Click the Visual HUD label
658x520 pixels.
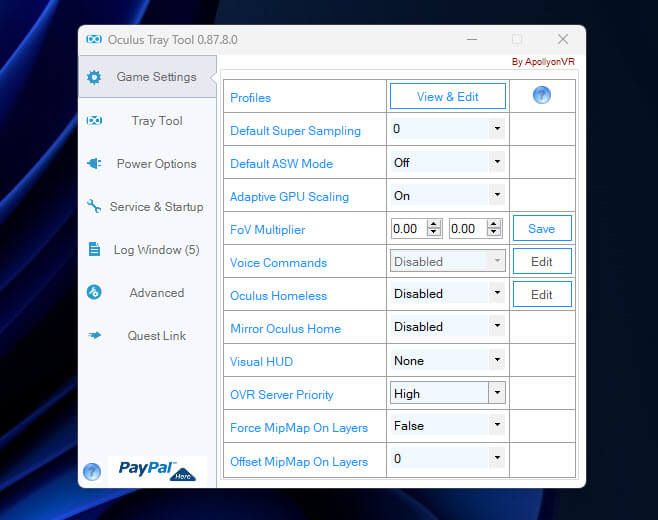(261, 362)
